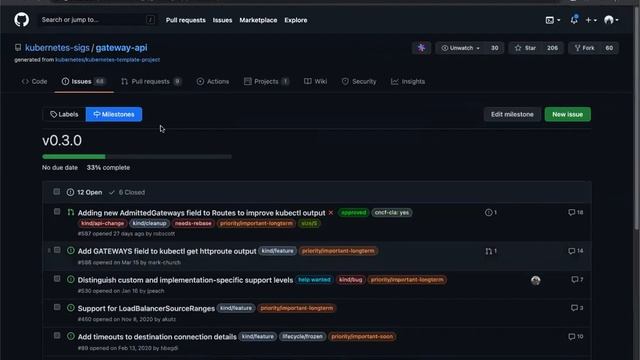
Task: Open Issues in top navigation
Action: (x=222, y=20)
